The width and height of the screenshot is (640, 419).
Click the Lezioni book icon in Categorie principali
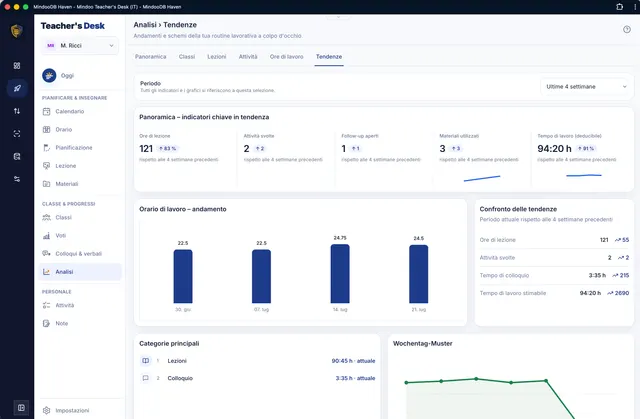click(x=145, y=361)
